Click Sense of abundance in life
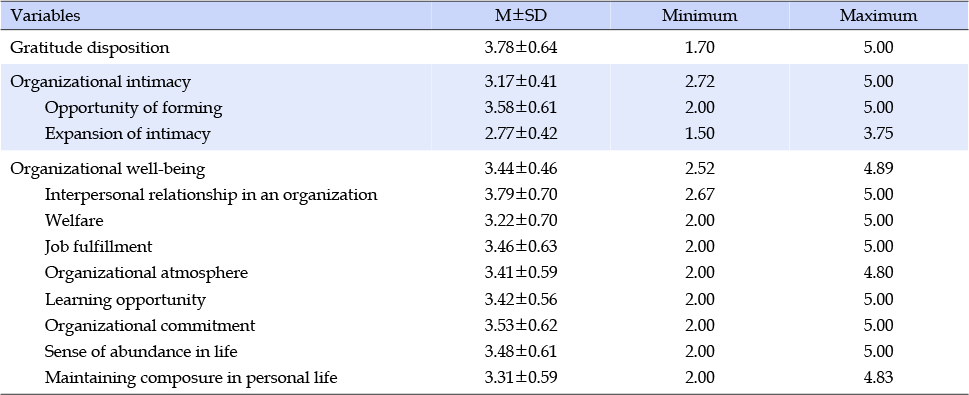The image size is (969, 395). pyautogui.click(x=141, y=351)
